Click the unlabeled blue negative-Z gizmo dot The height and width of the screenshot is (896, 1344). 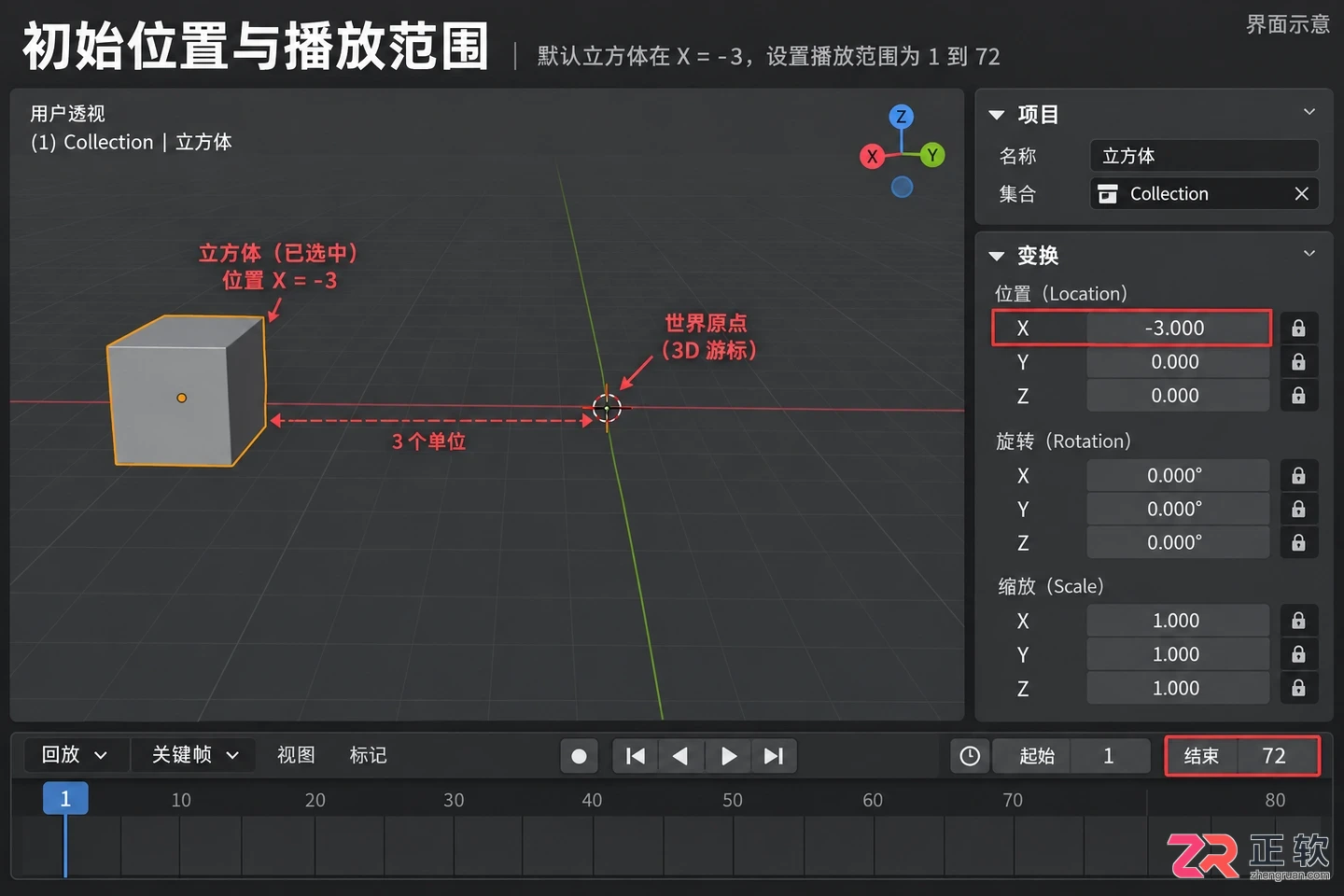(902, 187)
